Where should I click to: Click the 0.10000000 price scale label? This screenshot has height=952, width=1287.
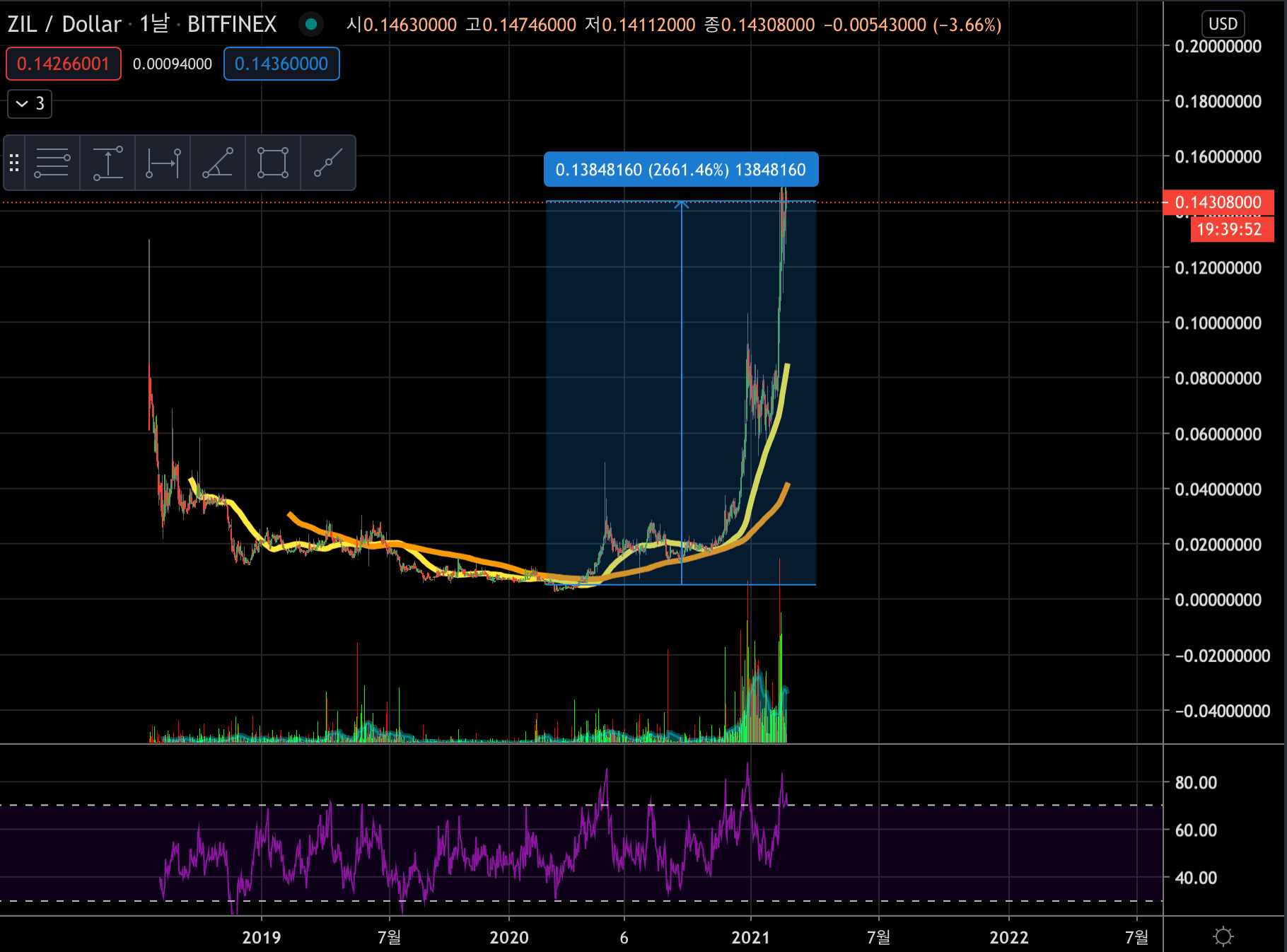[x=1218, y=323]
